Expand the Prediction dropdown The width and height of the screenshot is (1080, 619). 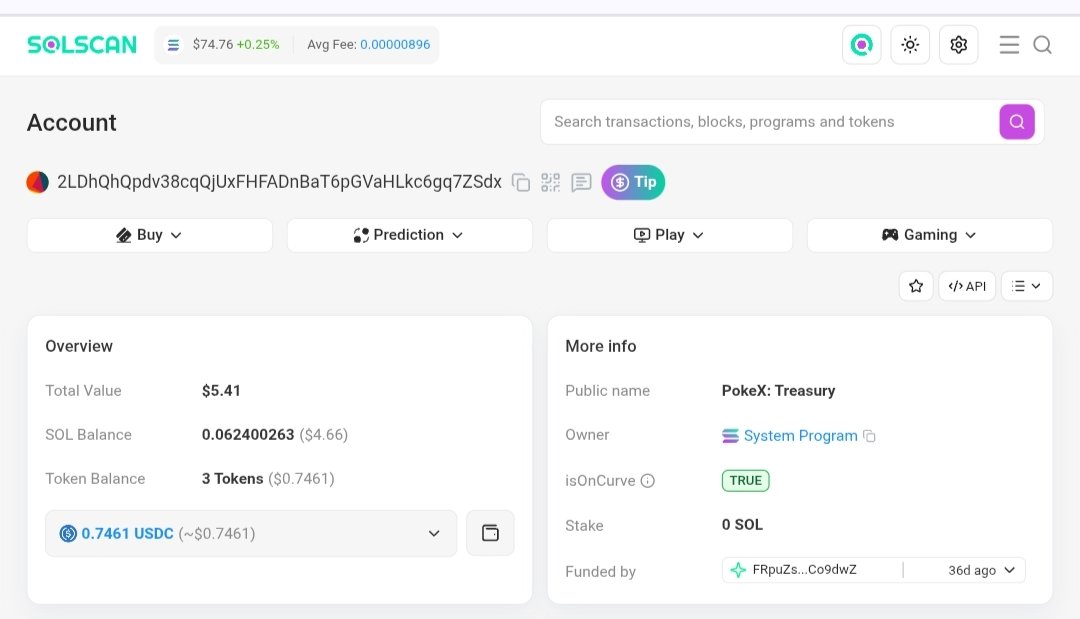click(x=409, y=235)
